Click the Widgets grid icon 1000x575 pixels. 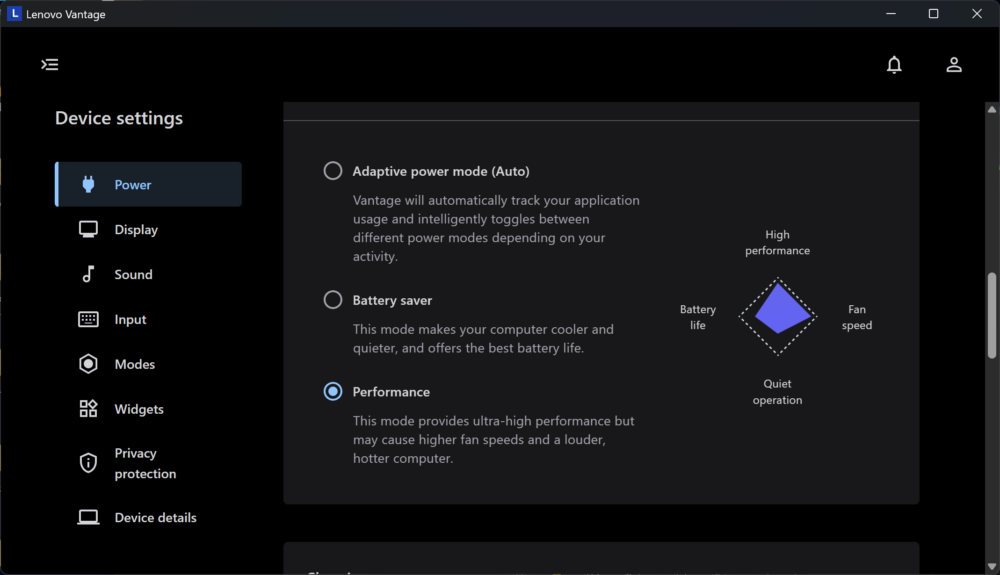pyautogui.click(x=88, y=409)
